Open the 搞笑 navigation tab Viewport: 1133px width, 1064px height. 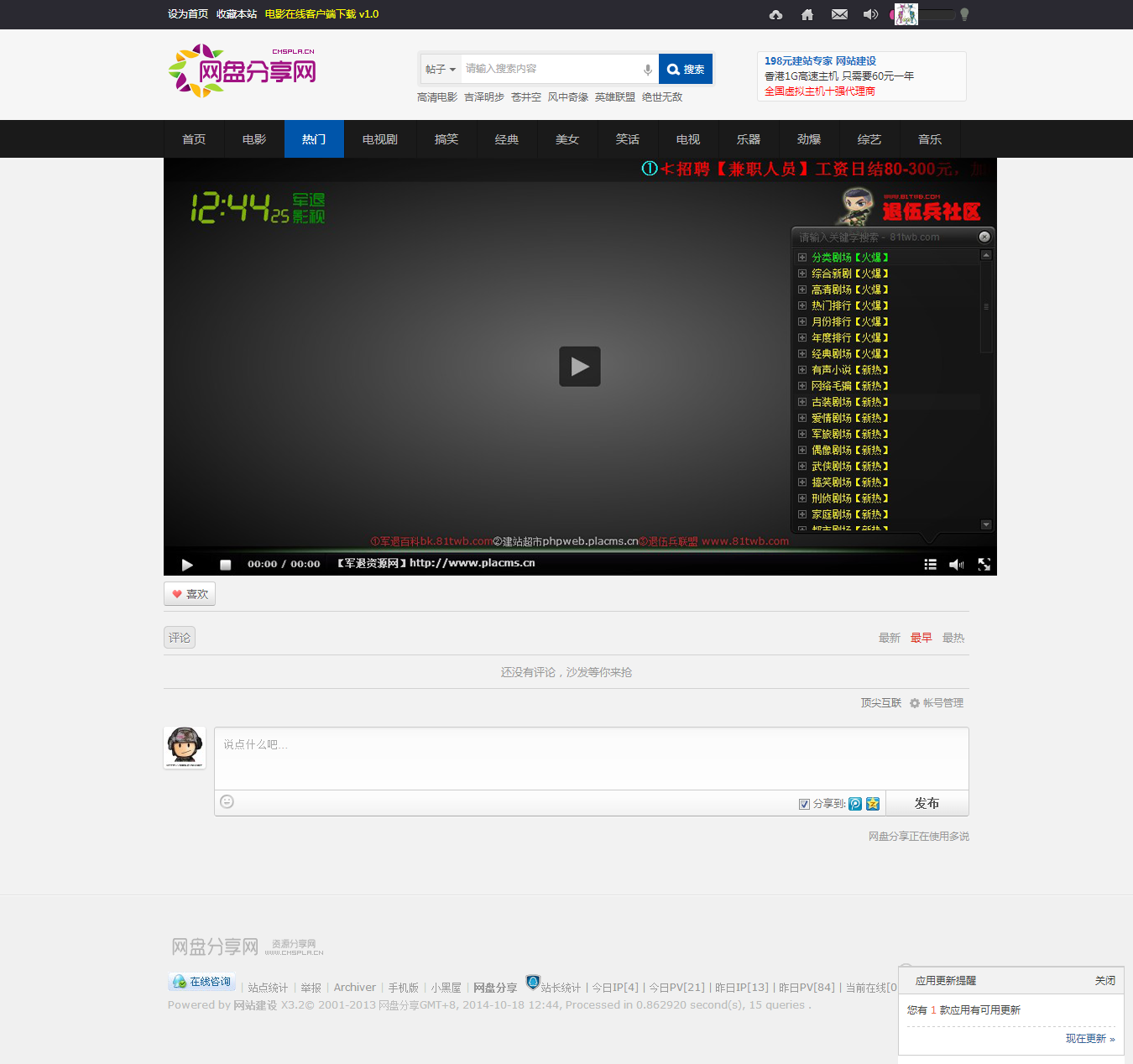[x=446, y=139]
